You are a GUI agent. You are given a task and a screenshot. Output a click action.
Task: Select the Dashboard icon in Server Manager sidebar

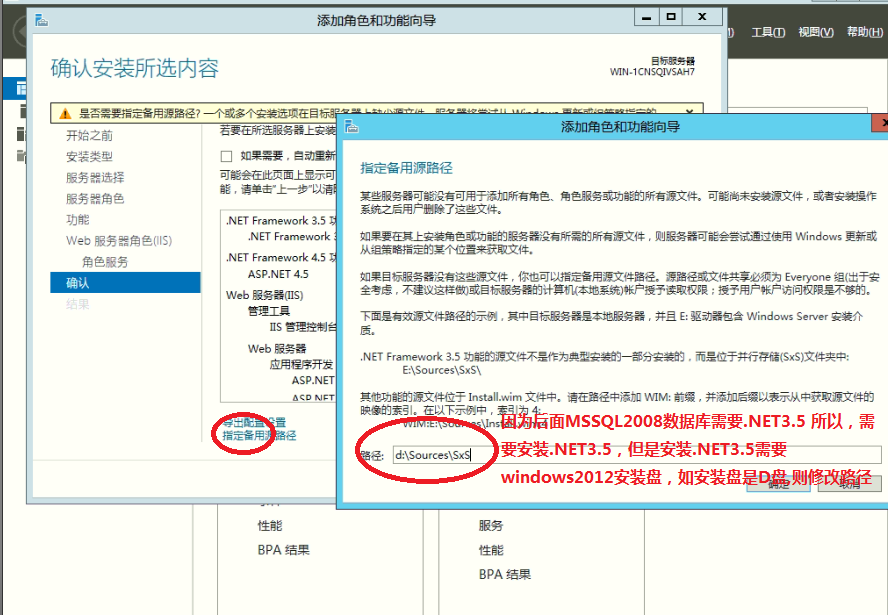[x=21, y=88]
